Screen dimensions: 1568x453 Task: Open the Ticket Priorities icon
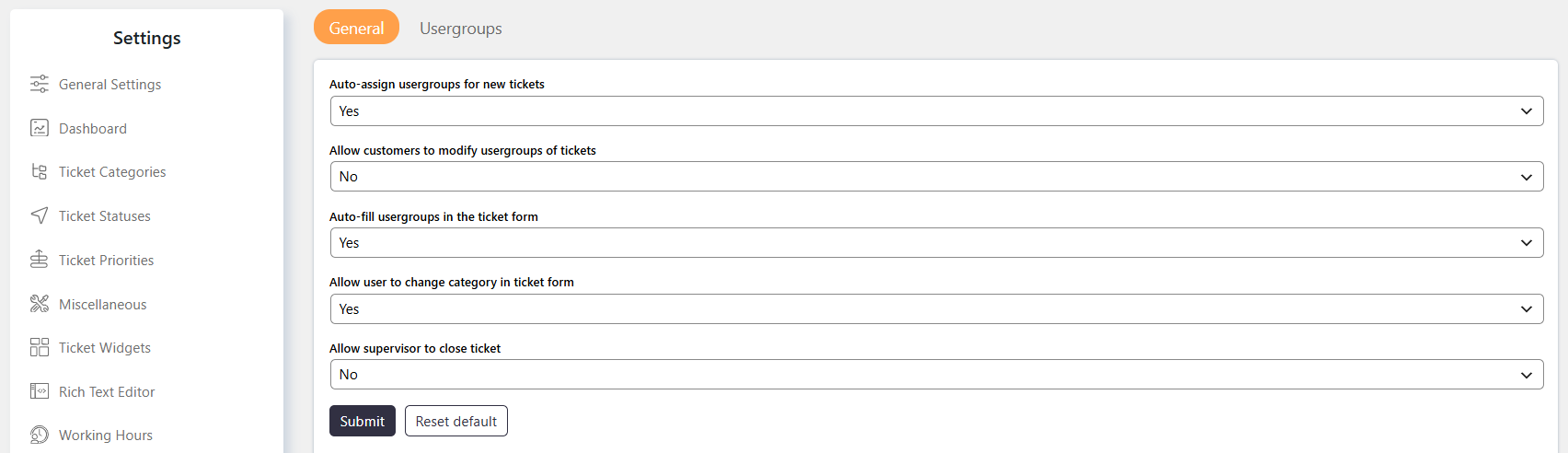pos(39,260)
